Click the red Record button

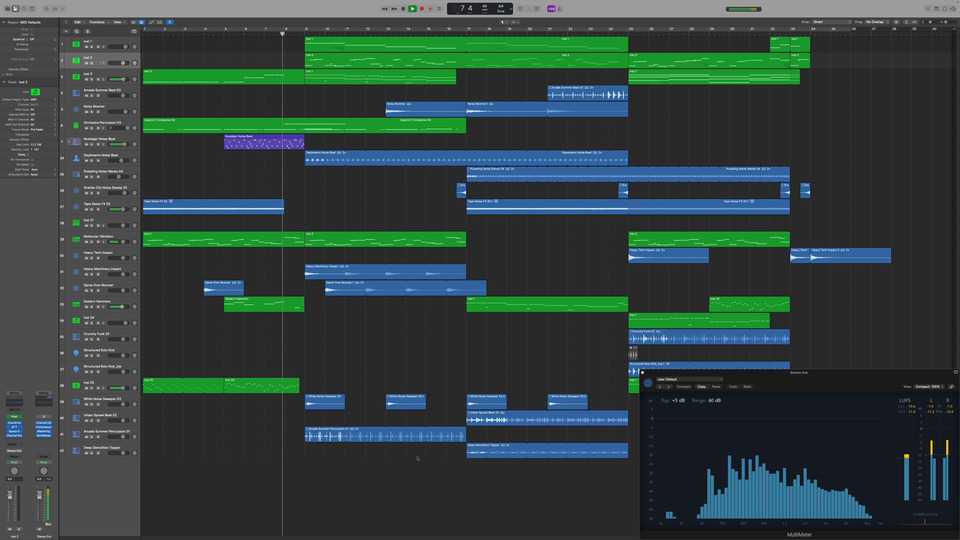click(x=421, y=9)
